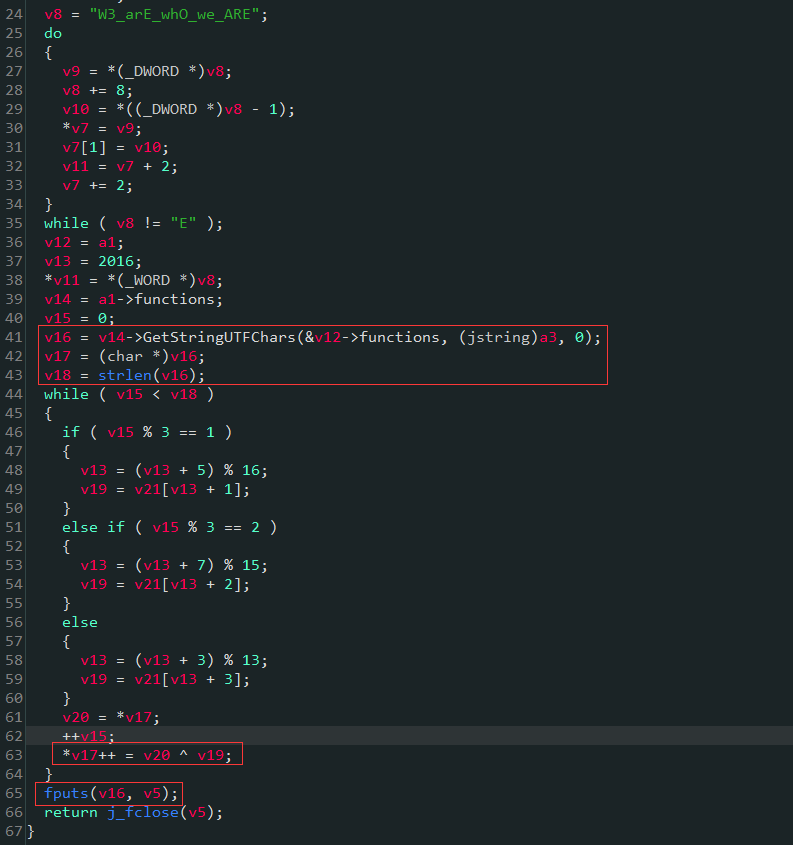Click variable v9 on line 27
The height and width of the screenshot is (845, 793).
click(71, 71)
